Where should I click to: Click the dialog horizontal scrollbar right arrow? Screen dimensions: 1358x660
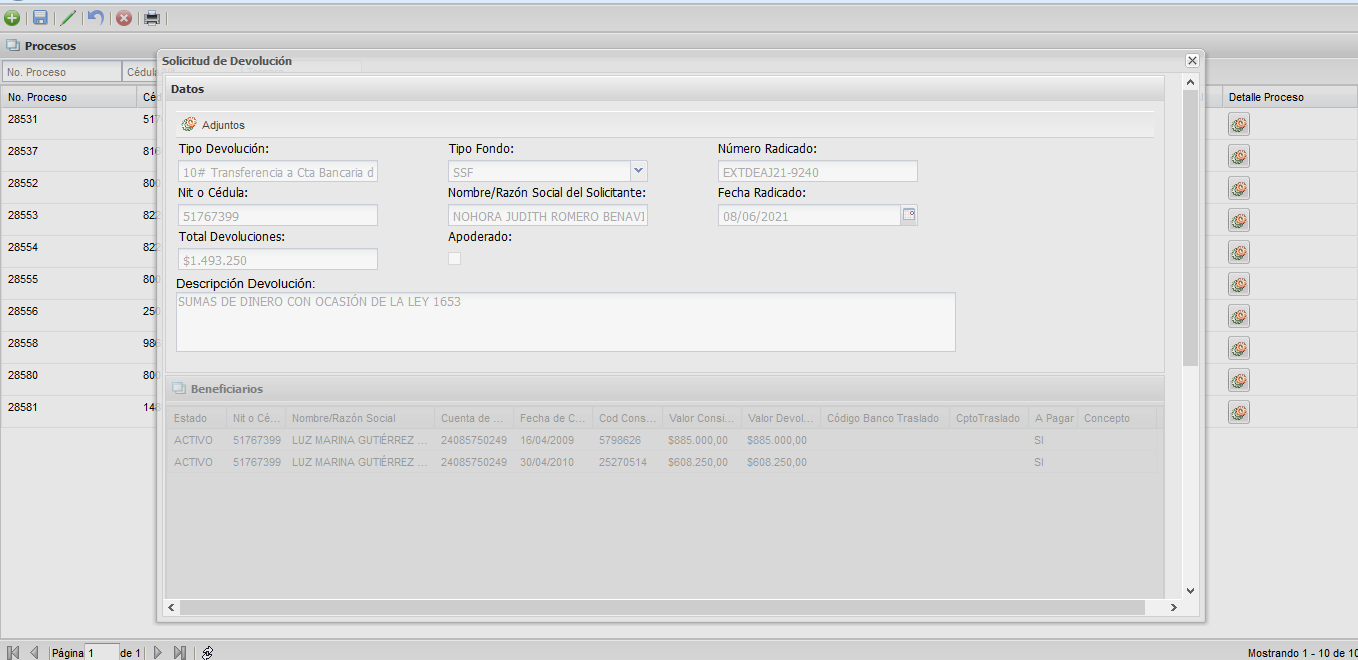point(1174,607)
